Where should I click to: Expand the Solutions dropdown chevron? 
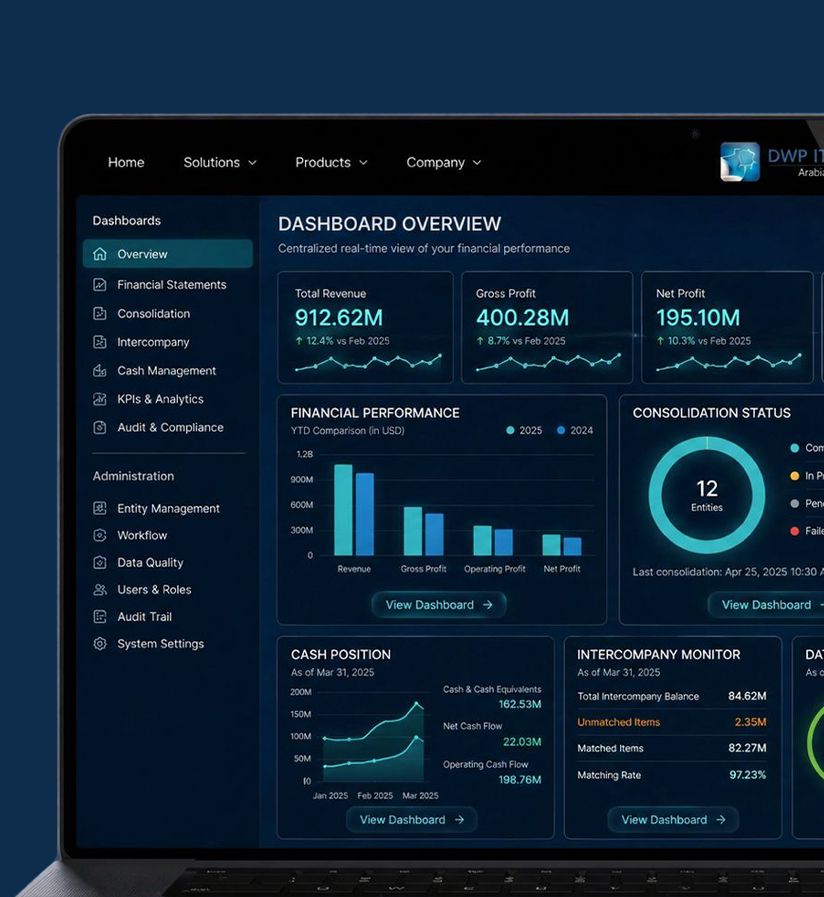pos(252,163)
